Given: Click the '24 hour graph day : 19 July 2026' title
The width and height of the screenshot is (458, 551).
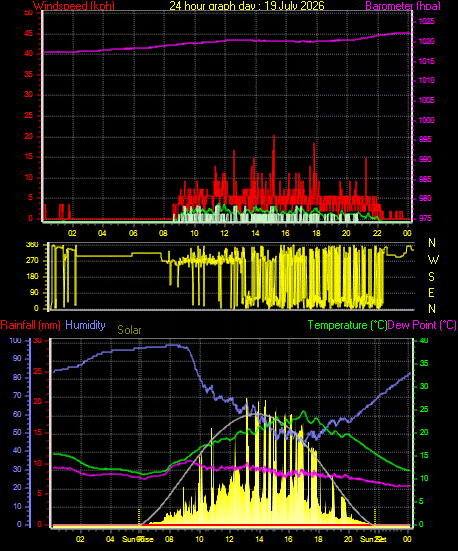Looking at the screenshot, I should (x=247, y=6).
